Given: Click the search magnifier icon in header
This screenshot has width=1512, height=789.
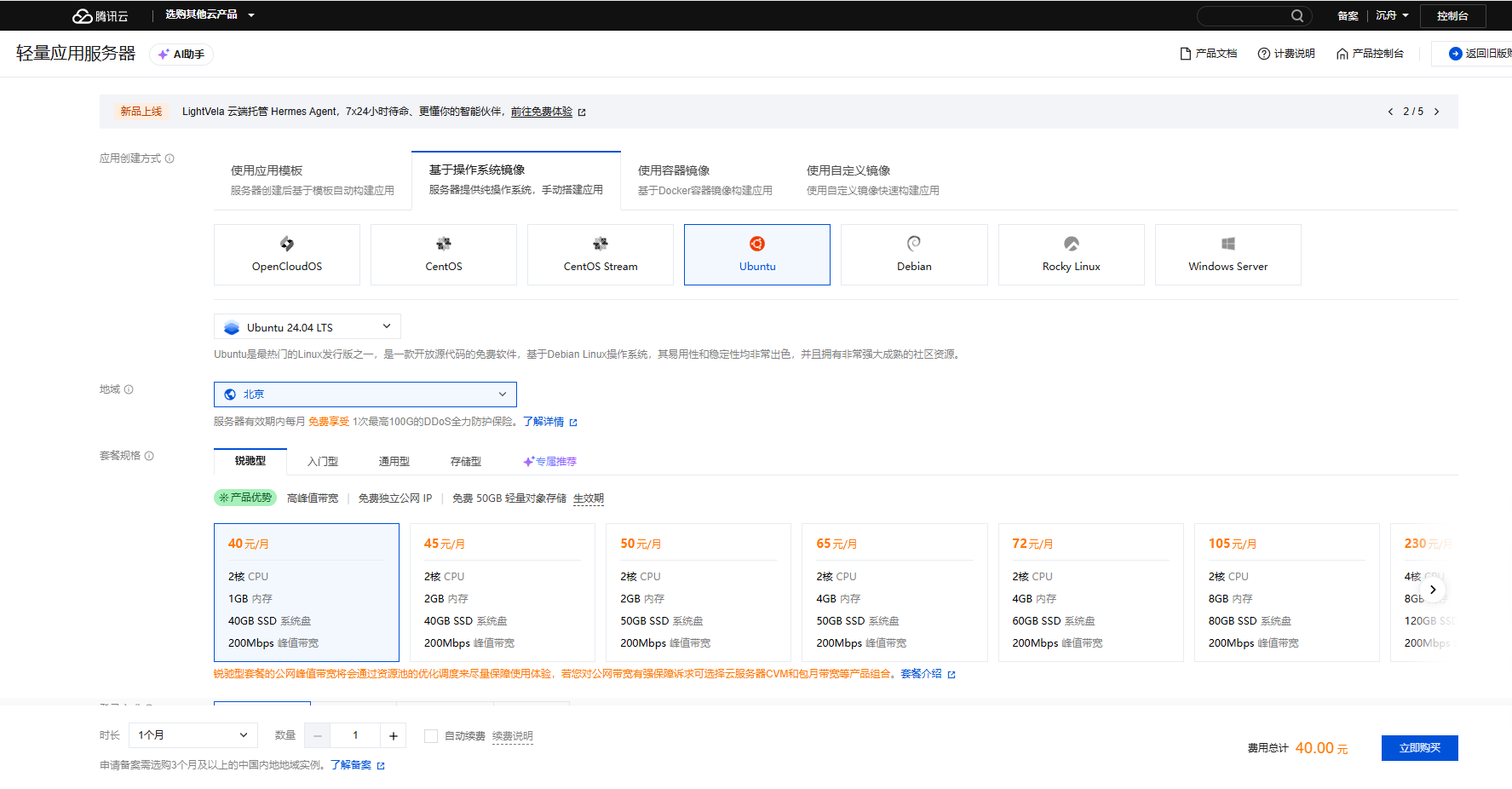Looking at the screenshot, I should (x=1297, y=15).
